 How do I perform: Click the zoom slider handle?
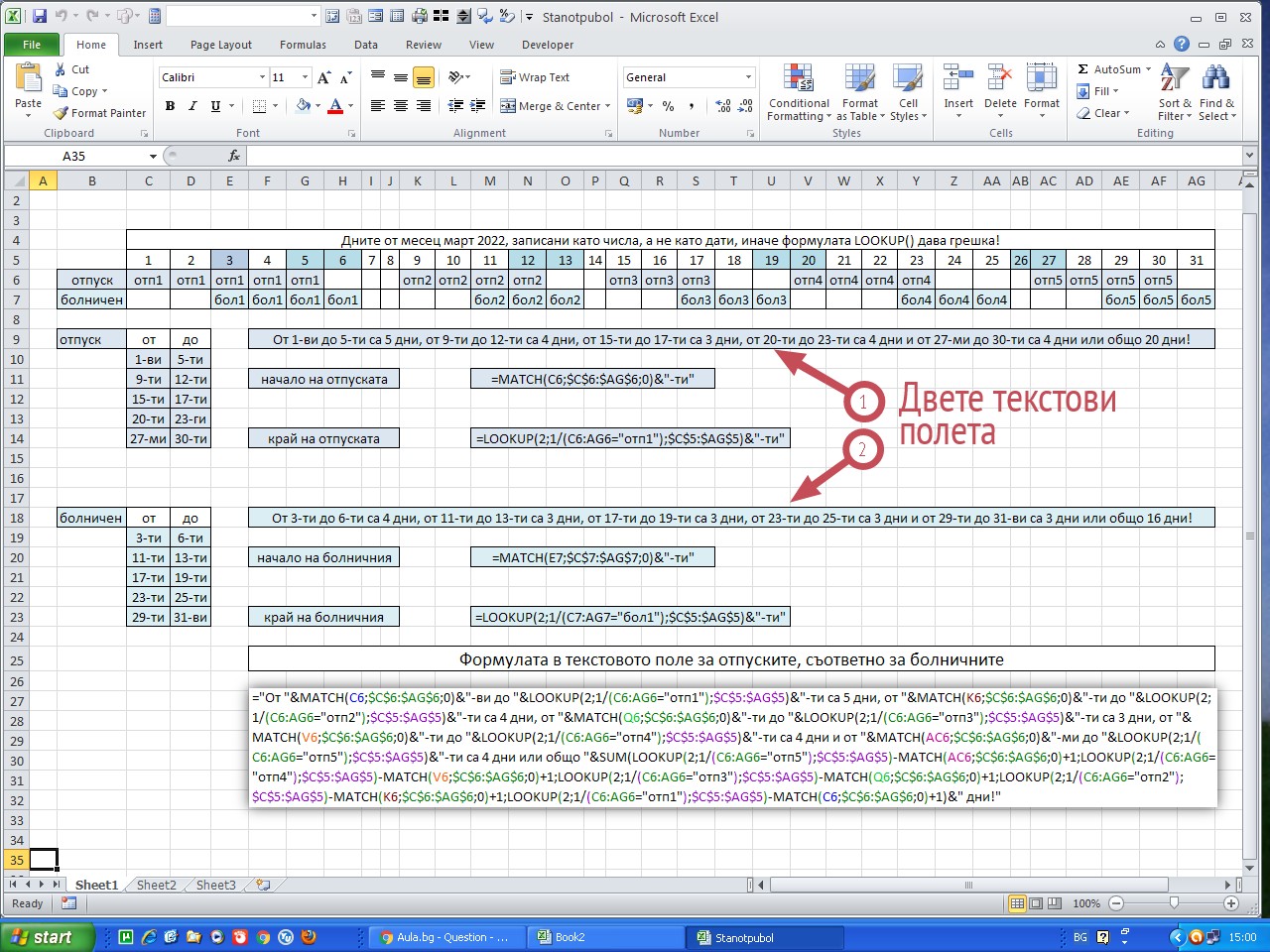pos(1174,903)
